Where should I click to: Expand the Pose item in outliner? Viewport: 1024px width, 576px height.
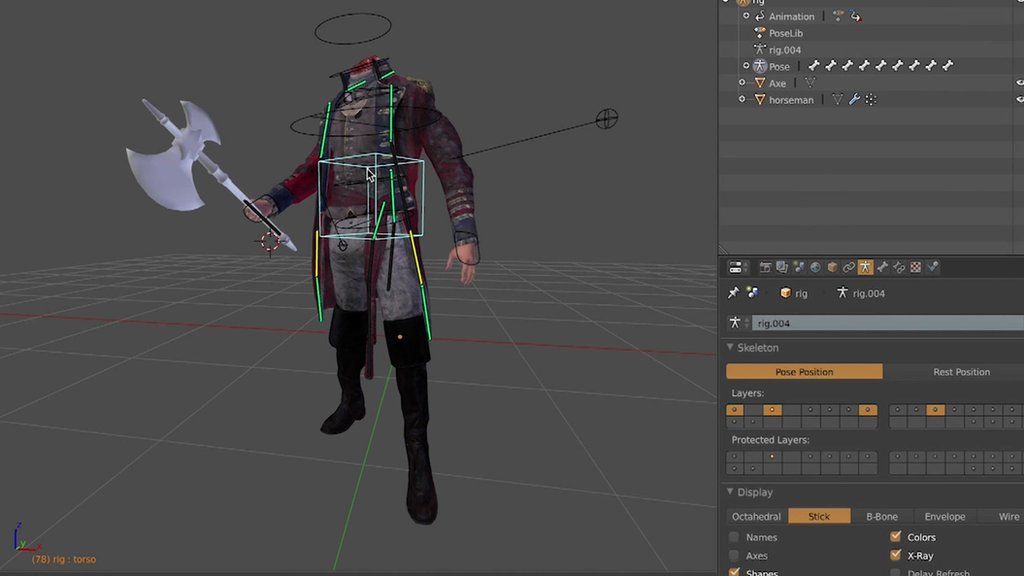click(x=746, y=66)
